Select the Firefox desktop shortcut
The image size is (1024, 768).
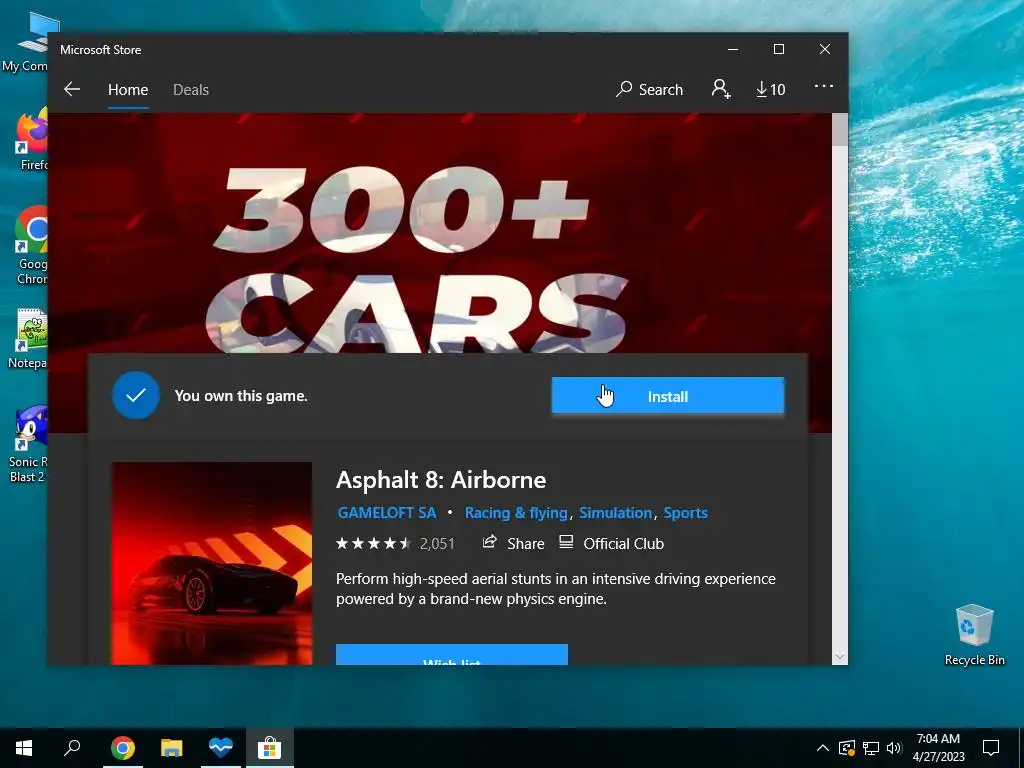pos(31,141)
